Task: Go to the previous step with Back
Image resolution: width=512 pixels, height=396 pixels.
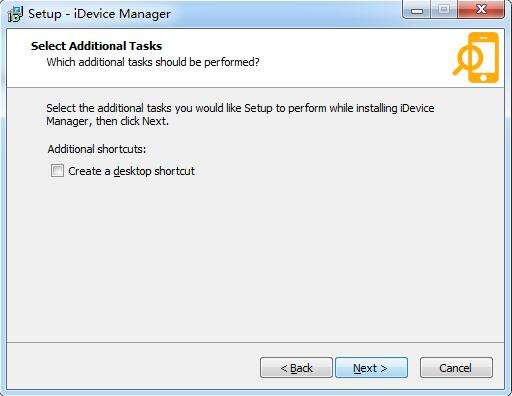Action: 296,368
